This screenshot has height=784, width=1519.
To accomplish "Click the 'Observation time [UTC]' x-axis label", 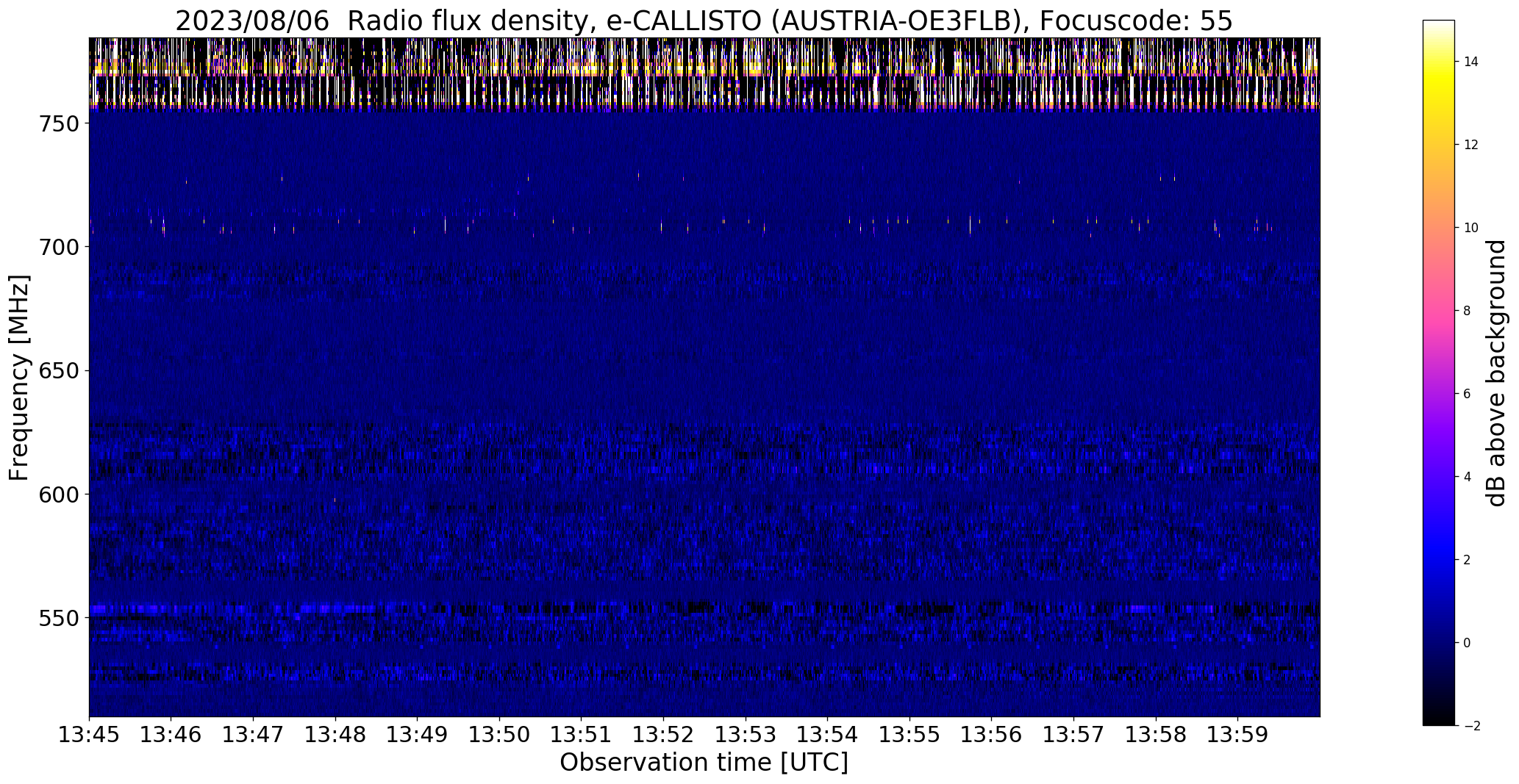I will tap(704, 763).
